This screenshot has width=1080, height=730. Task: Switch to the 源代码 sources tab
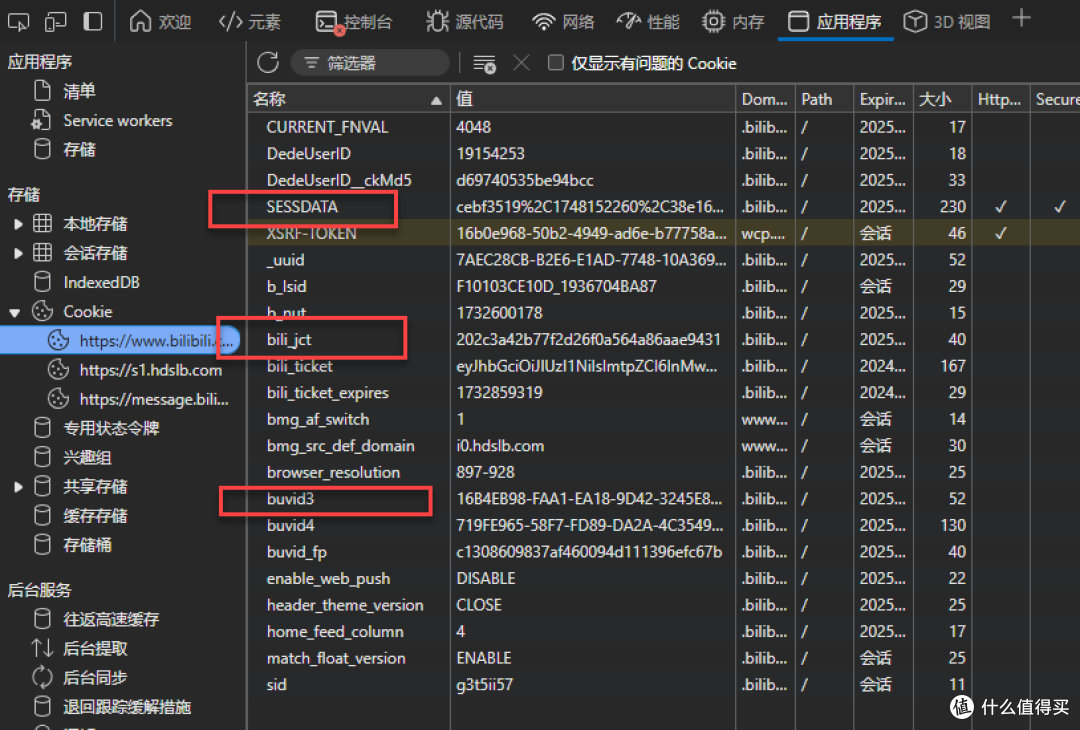click(x=465, y=22)
